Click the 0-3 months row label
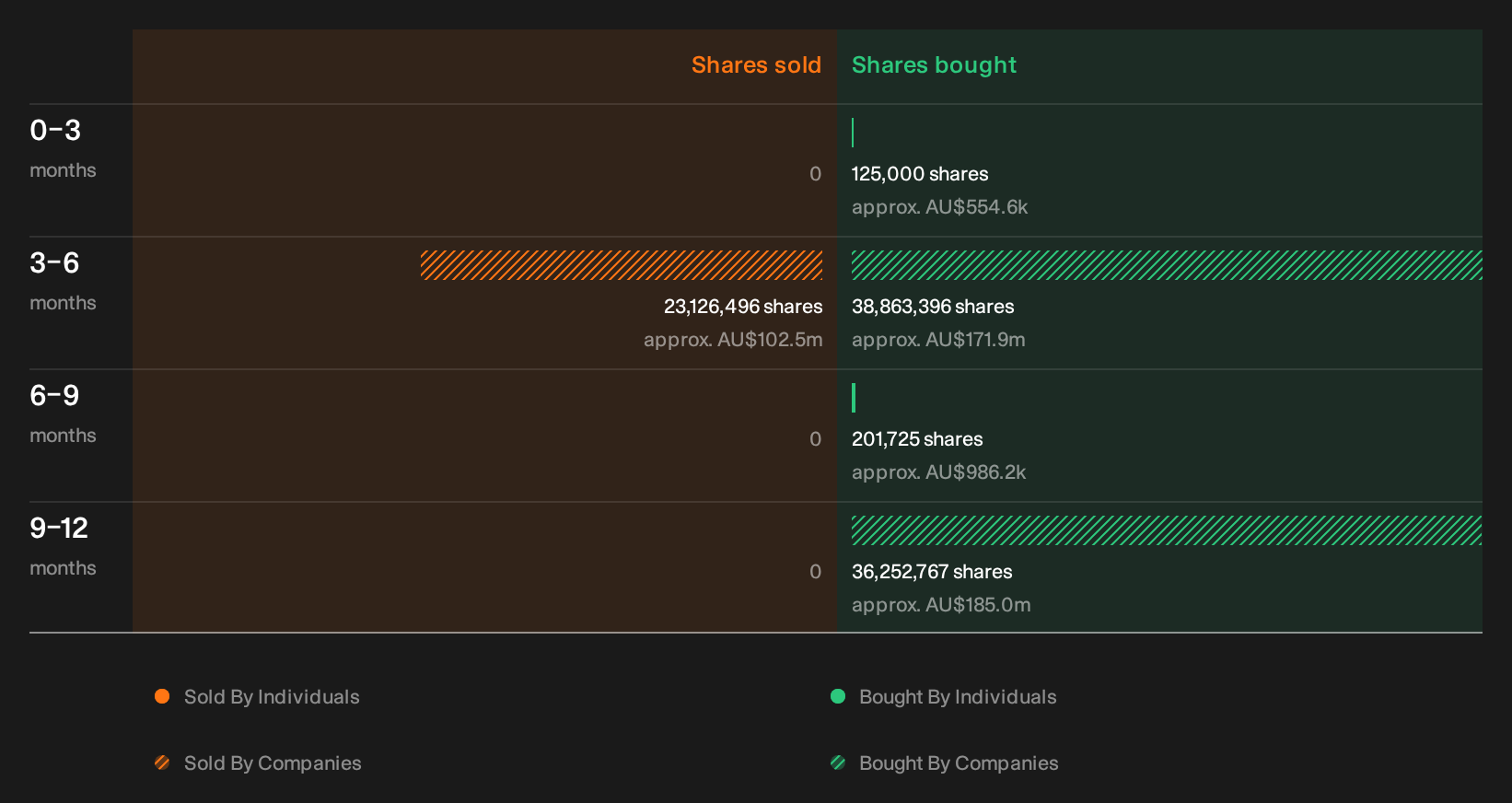Viewport: 1512px width, 803px height. coord(63,148)
